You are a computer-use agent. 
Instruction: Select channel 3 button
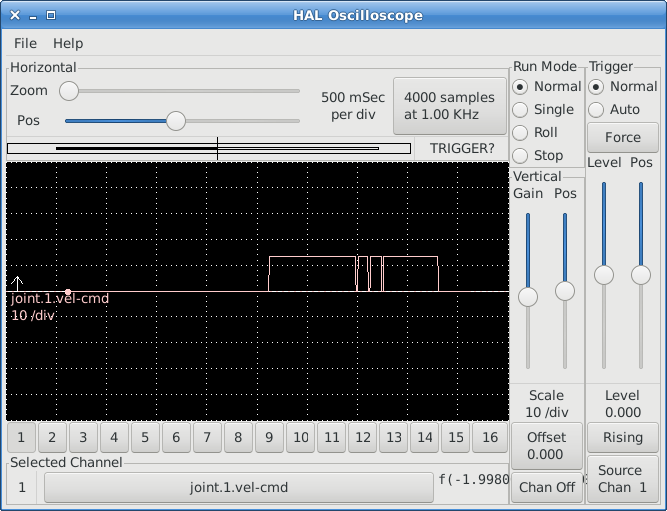click(83, 437)
